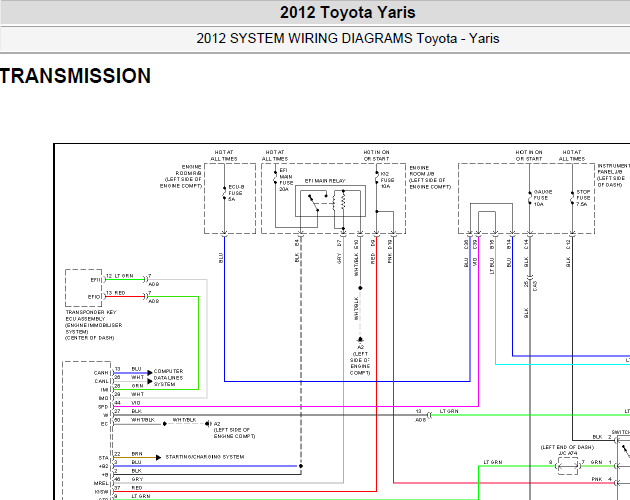Click the E4 label on the BLK wire
Image resolution: width=630 pixels, height=500 pixels.
tap(297, 243)
